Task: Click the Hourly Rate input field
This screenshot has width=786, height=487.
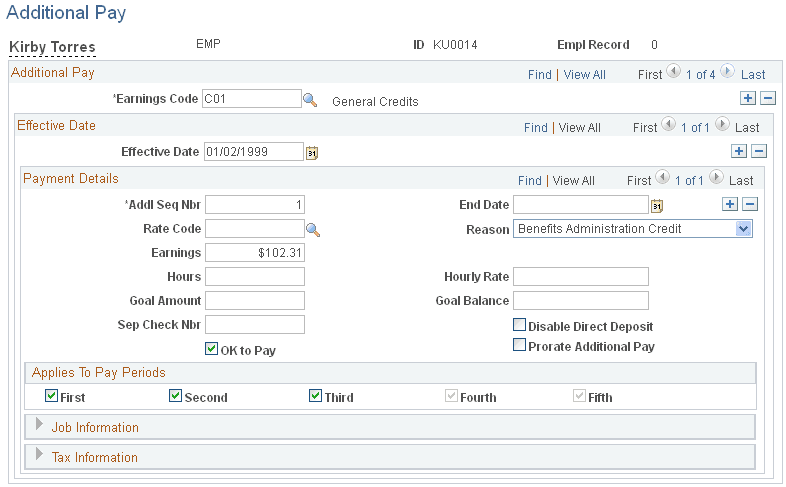Action: [x=580, y=277]
